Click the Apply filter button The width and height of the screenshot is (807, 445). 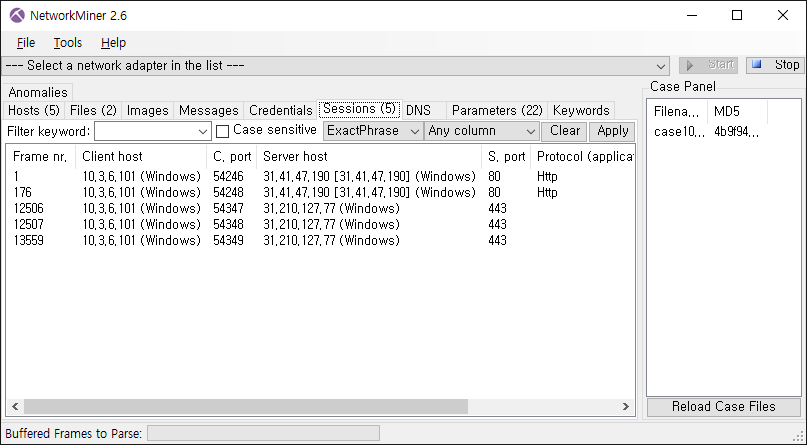(x=612, y=131)
